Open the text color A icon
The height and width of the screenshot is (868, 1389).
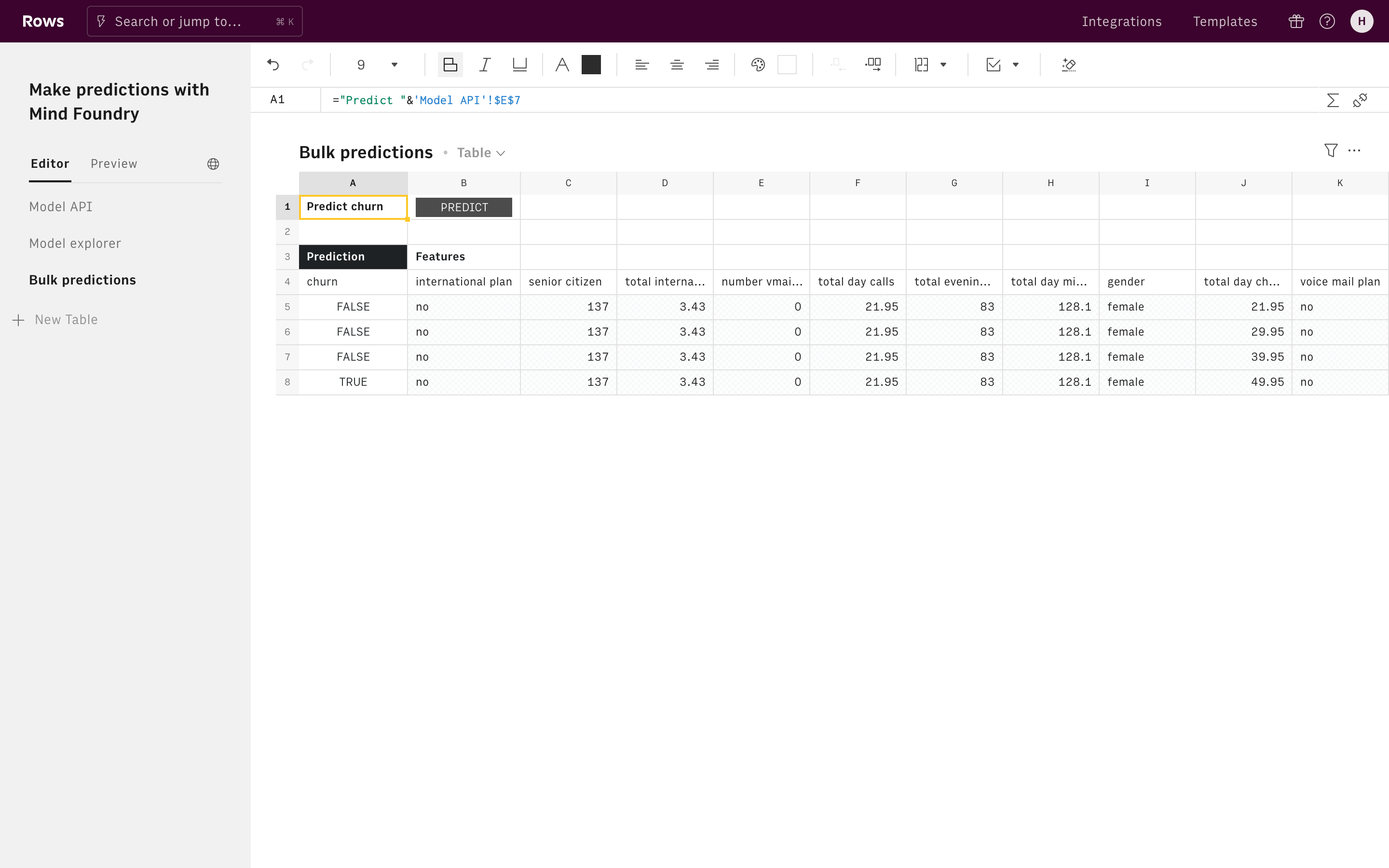point(562,65)
